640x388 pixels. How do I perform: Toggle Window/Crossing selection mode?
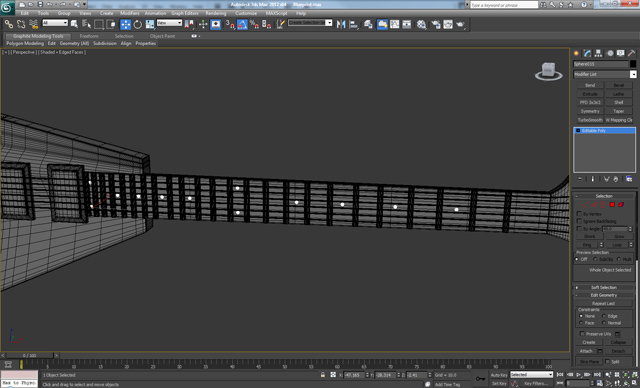pos(111,24)
